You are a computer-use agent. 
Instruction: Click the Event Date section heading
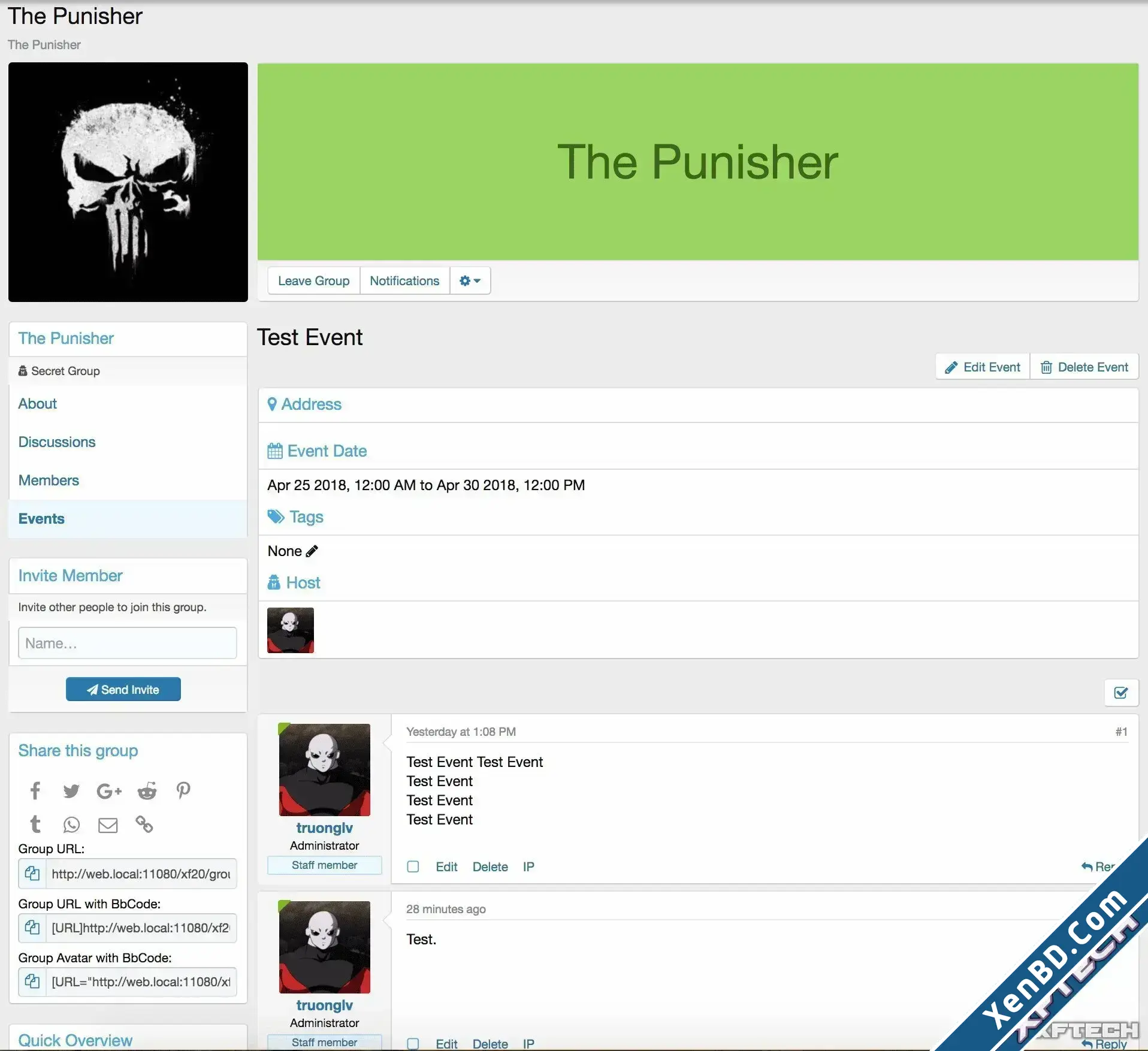[x=317, y=451]
